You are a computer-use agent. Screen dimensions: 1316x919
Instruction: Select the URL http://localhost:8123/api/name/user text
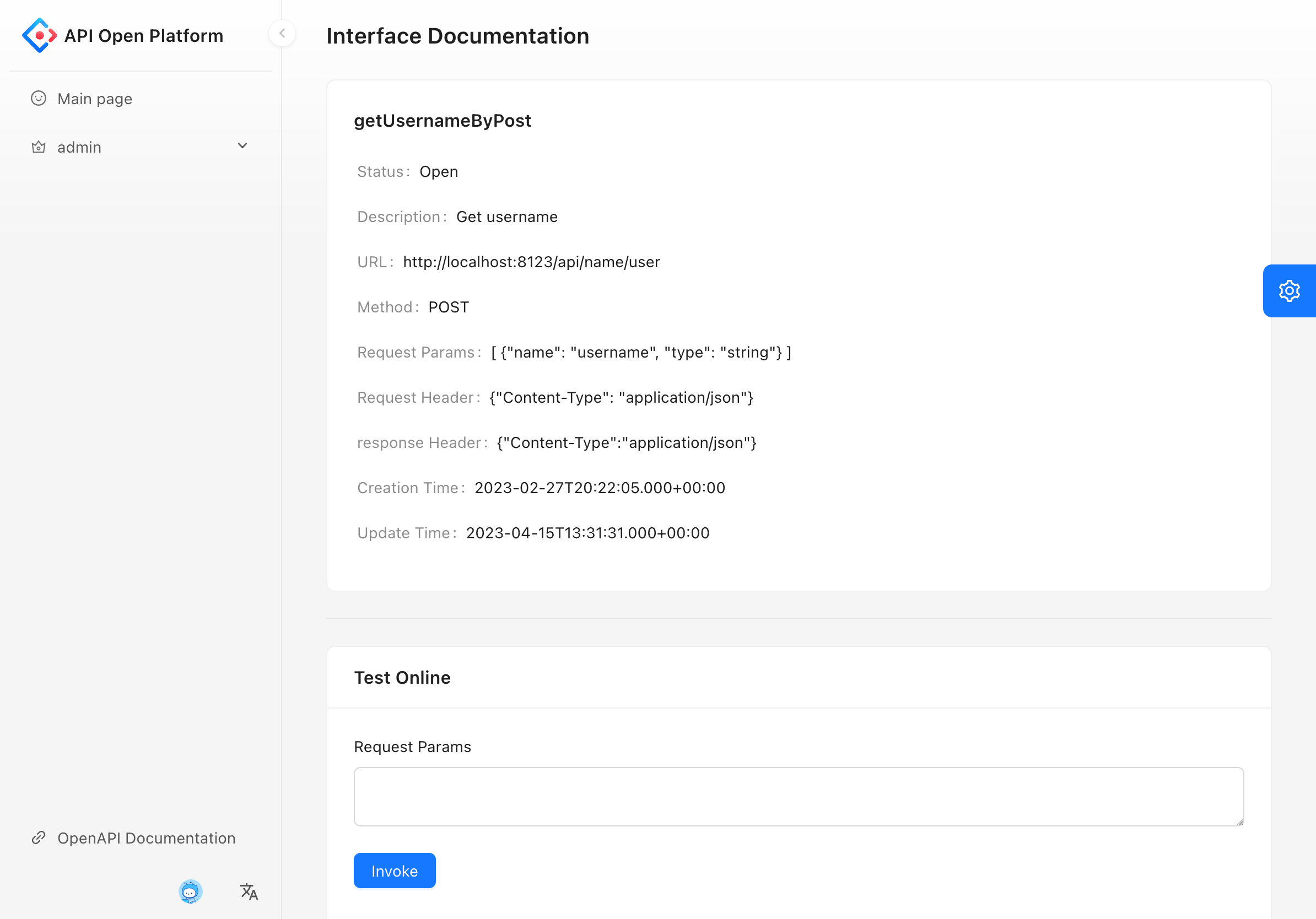coord(531,262)
